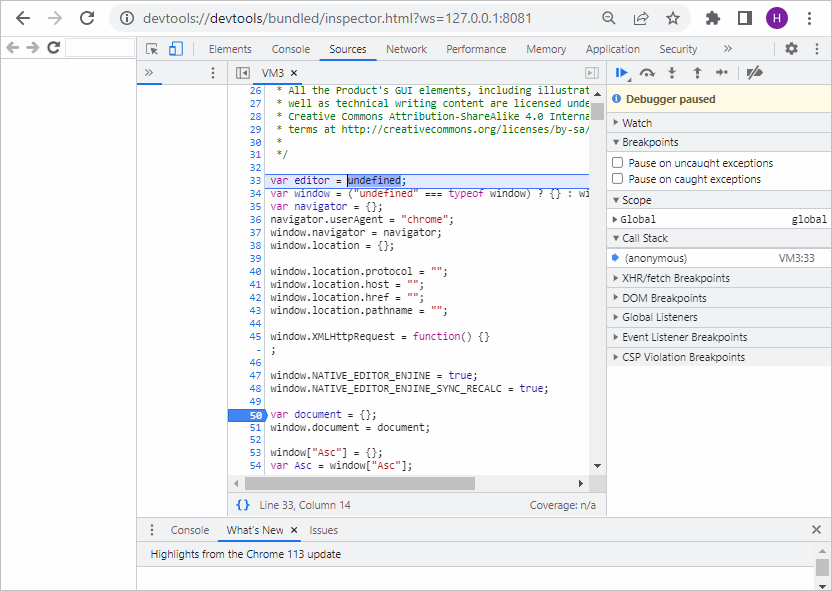The height and width of the screenshot is (591, 832).
Task: Resume script execution
Action: click(x=622, y=73)
